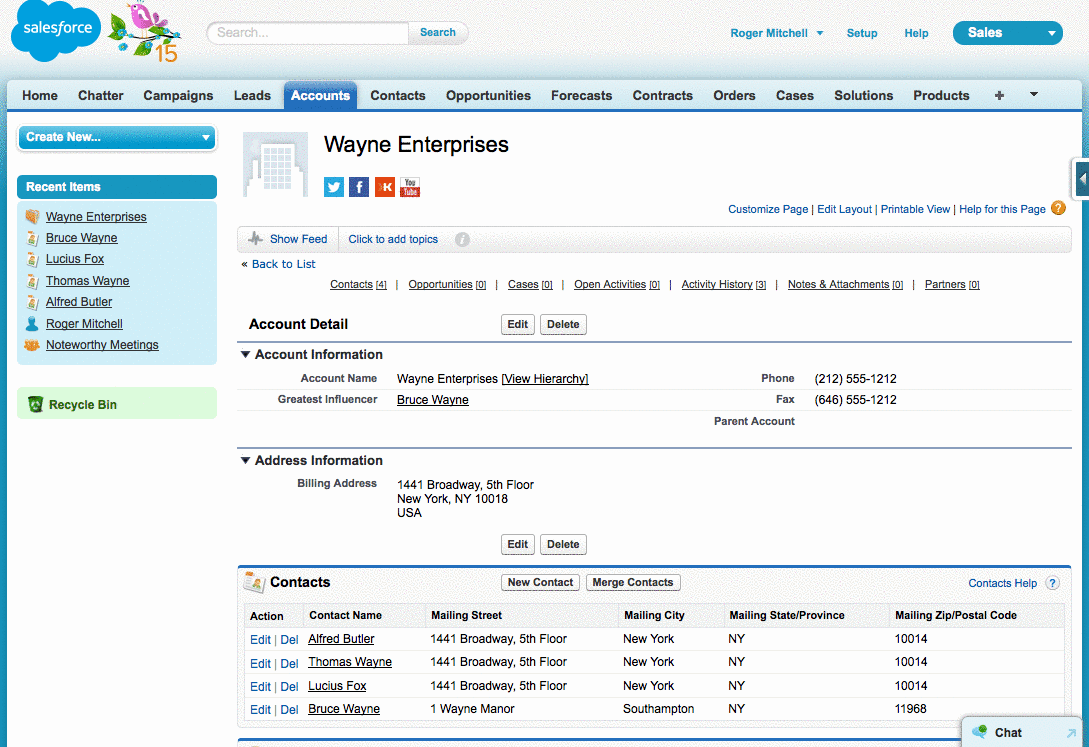
Task: Open the YouTube social icon
Action: [410, 187]
